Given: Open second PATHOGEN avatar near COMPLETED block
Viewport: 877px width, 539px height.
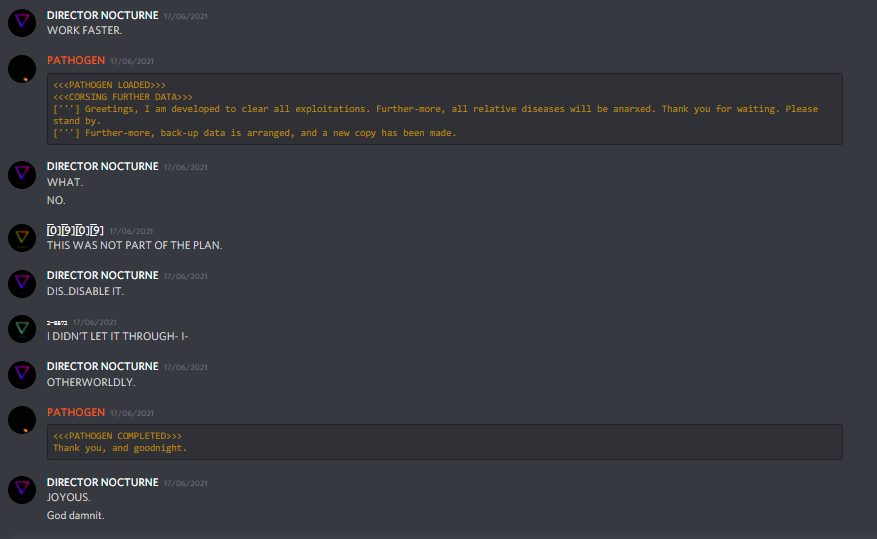Looking at the screenshot, I should coord(22,420).
